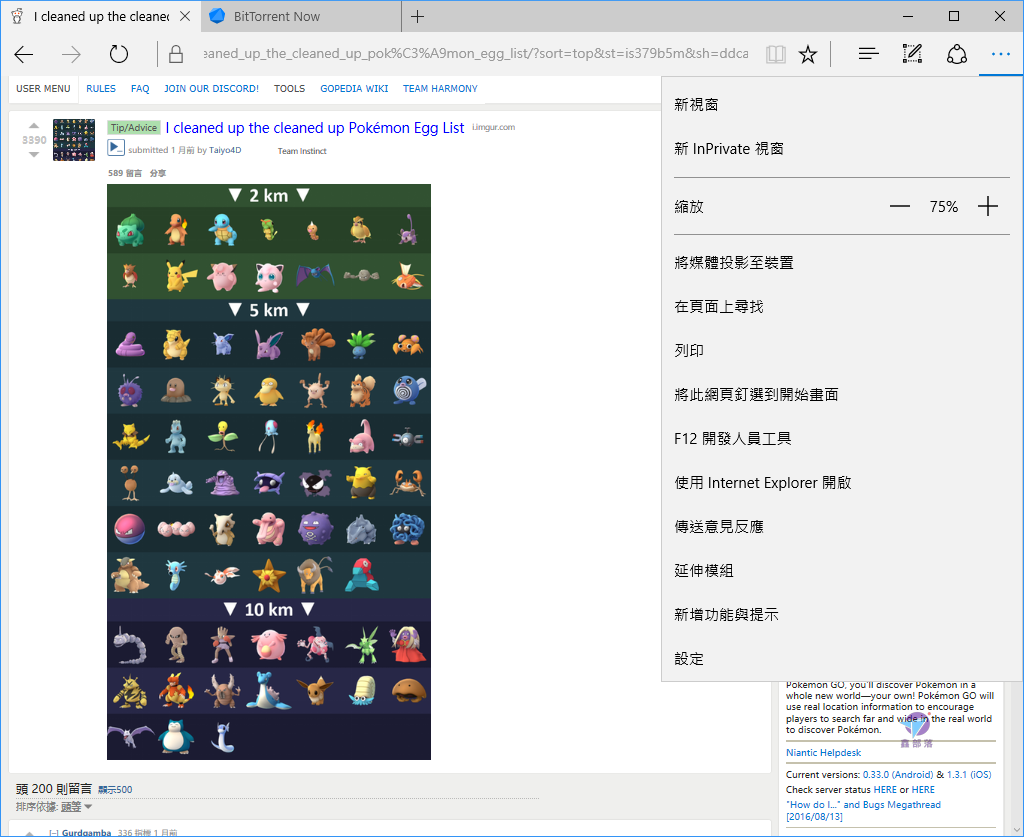The image size is (1024, 837).
Task: Open the i.imgur.com domain link
Action: 494,127
